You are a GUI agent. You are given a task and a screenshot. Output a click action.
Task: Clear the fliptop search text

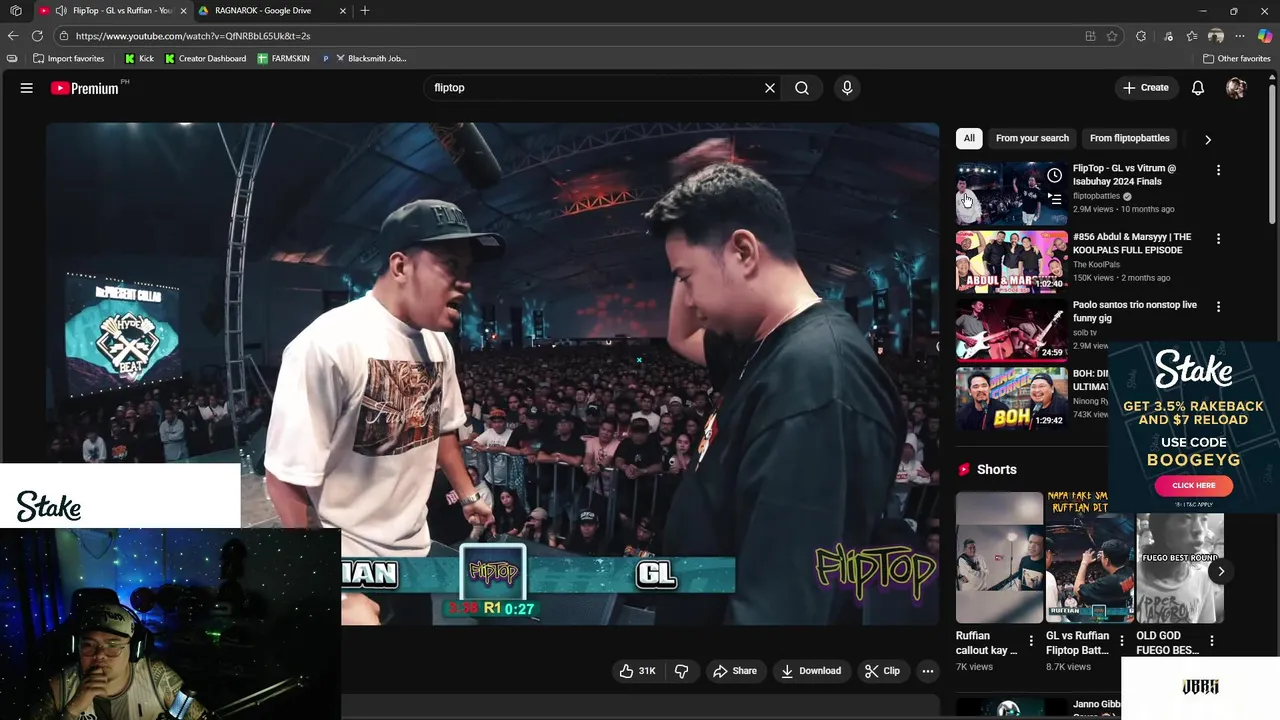tap(770, 88)
